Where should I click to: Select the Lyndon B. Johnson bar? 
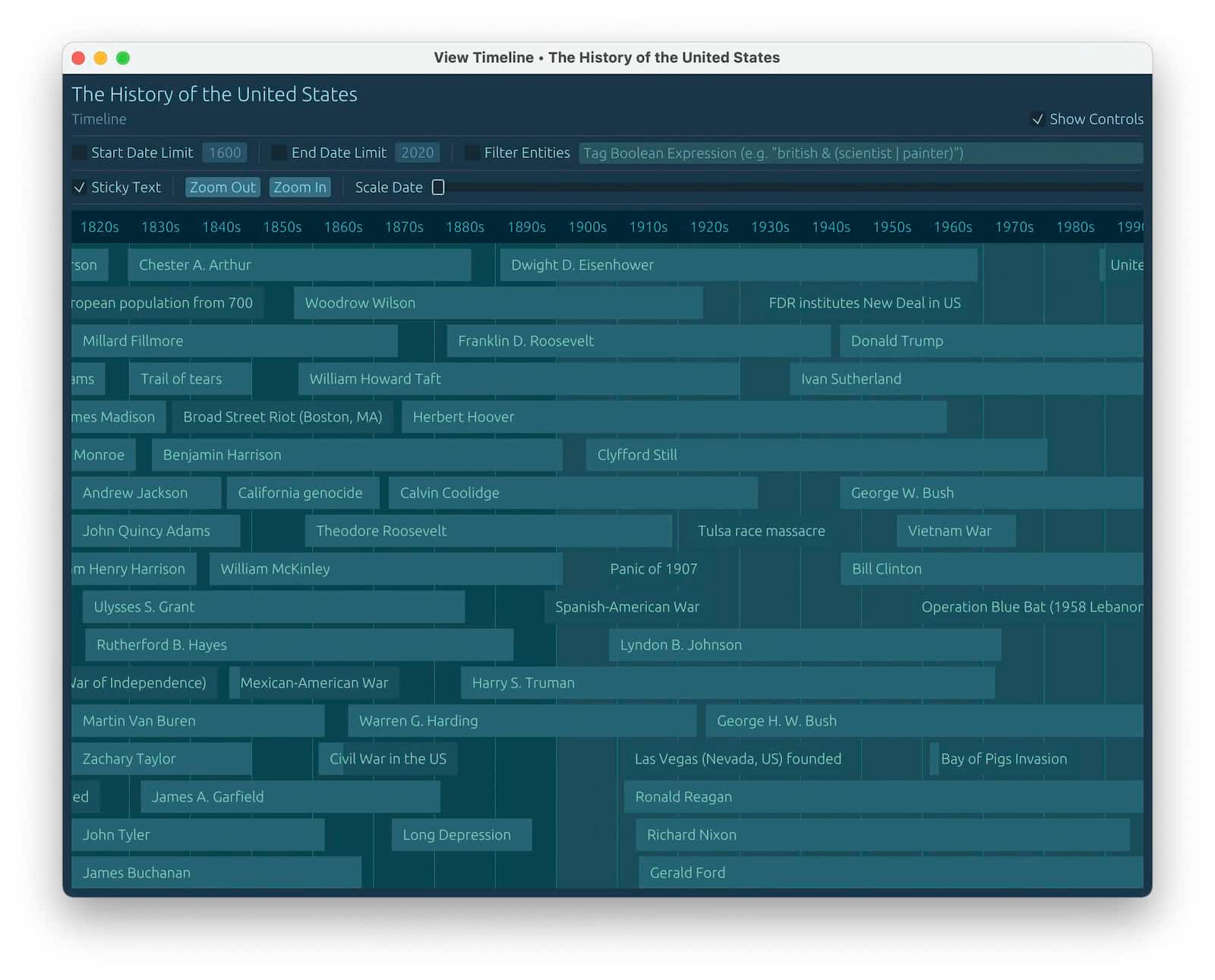point(805,644)
